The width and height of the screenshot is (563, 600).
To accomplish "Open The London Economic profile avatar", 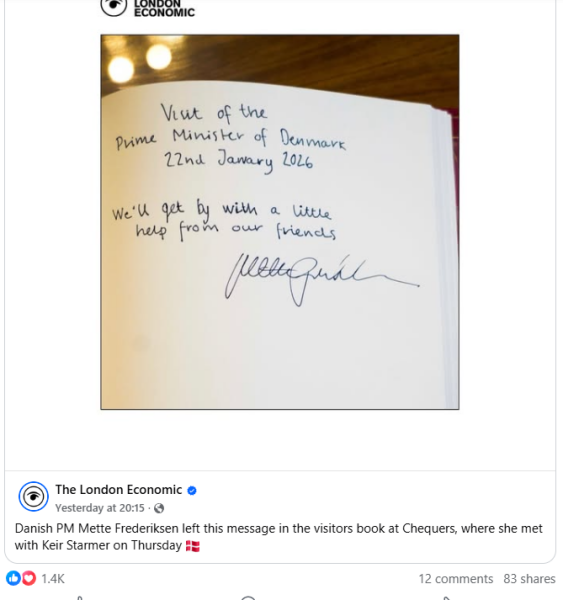I will pyautogui.click(x=34, y=497).
